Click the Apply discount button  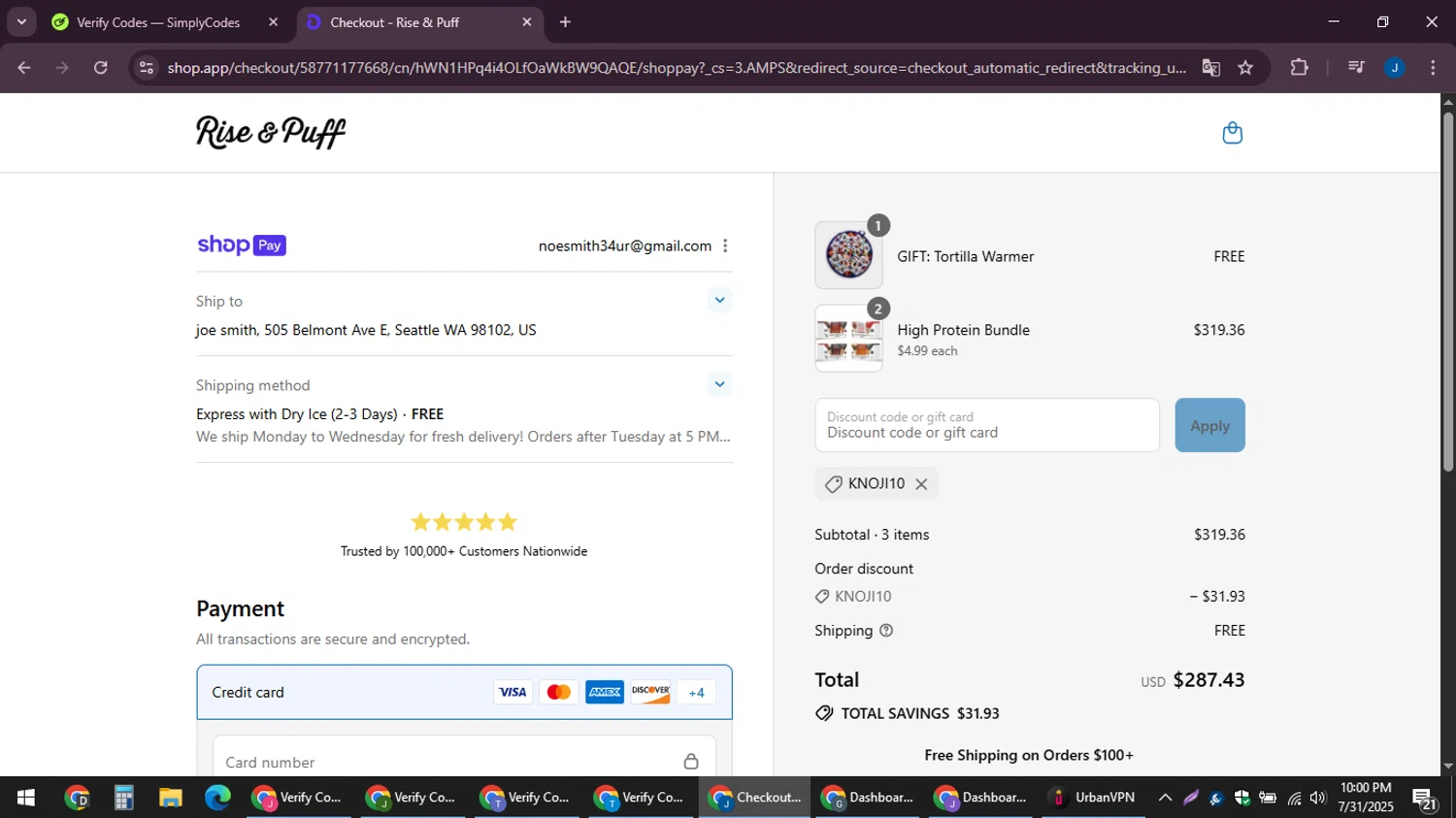[x=1209, y=425]
